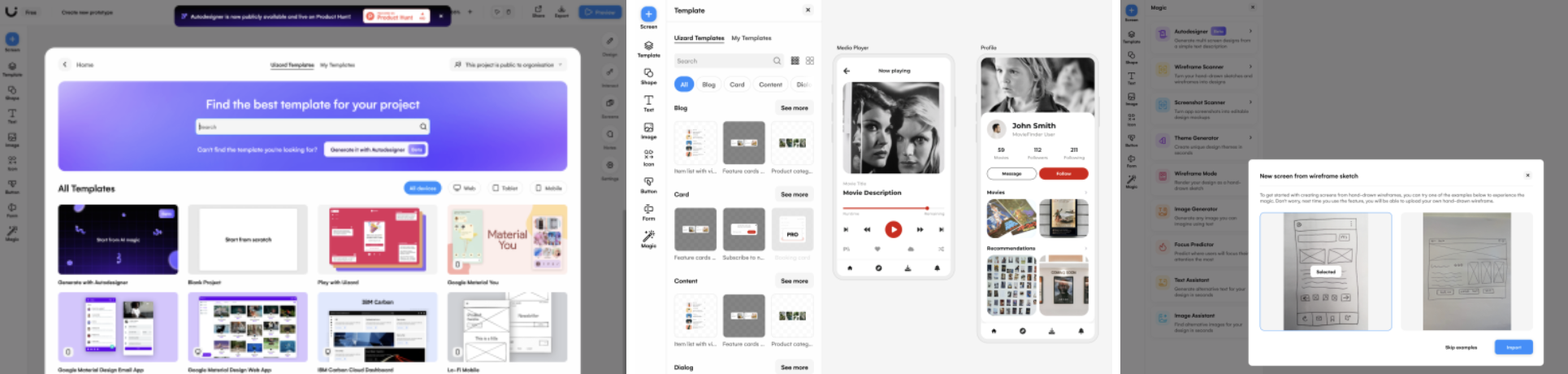The width and height of the screenshot is (1568, 374).
Task: Click the home icon in Media Player bottom bar
Action: [850, 267]
